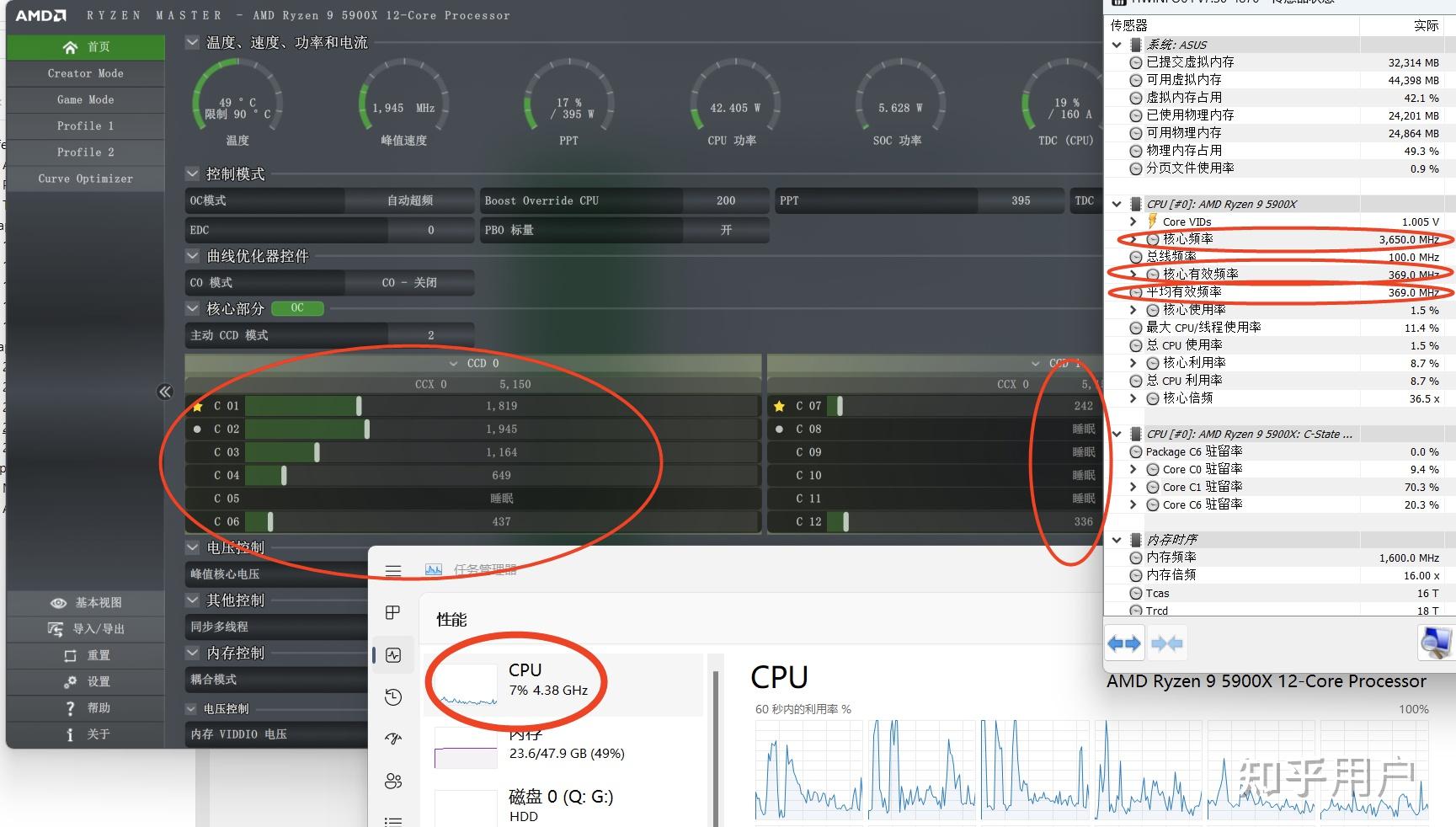Open the Curve Optimizer tab
1456x827 pixels.
[x=85, y=179]
